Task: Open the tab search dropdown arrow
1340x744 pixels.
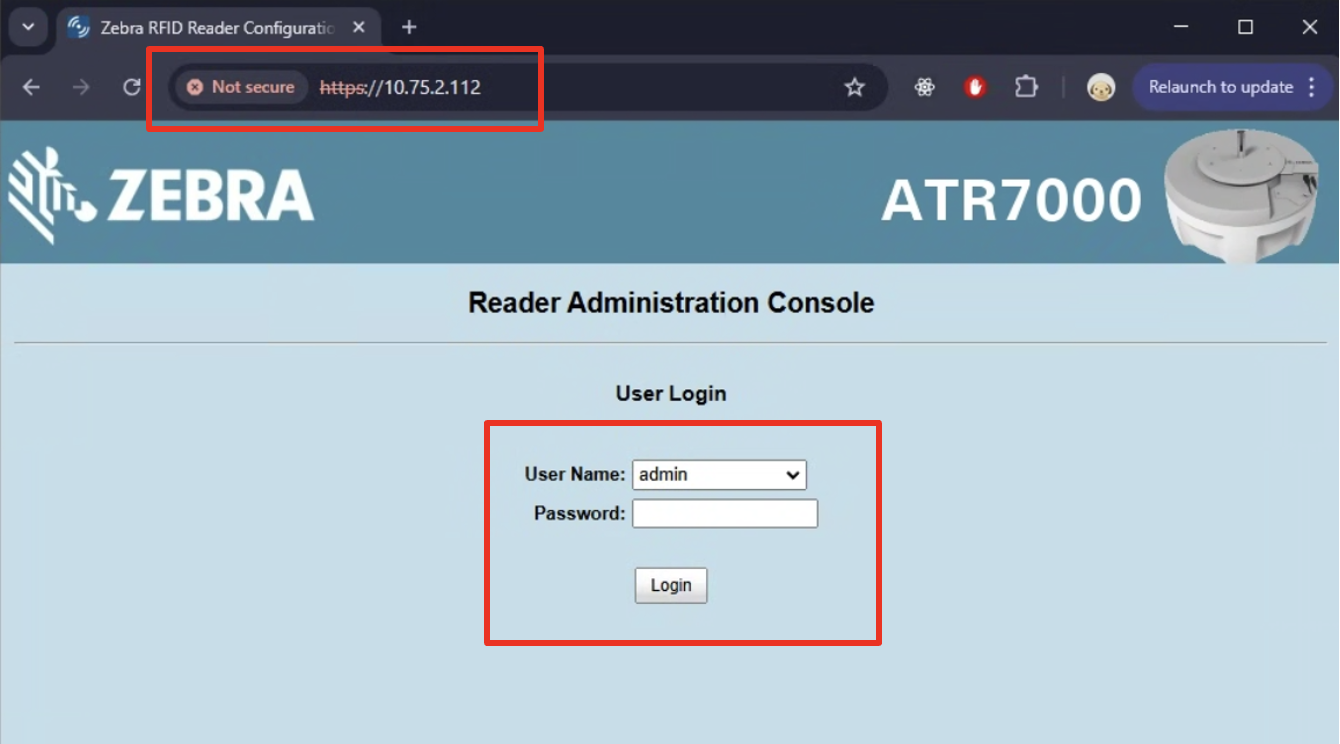Action: tap(27, 27)
